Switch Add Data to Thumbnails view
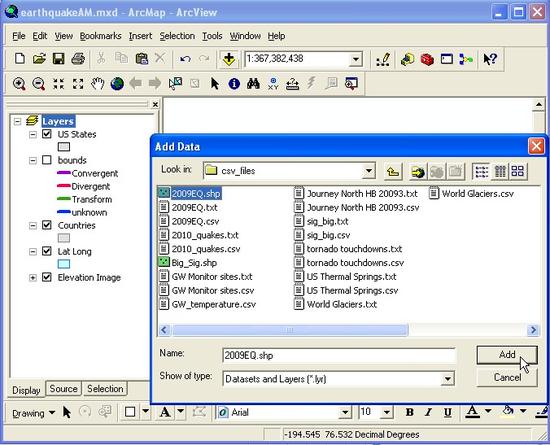 pyautogui.click(x=518, y=171)
